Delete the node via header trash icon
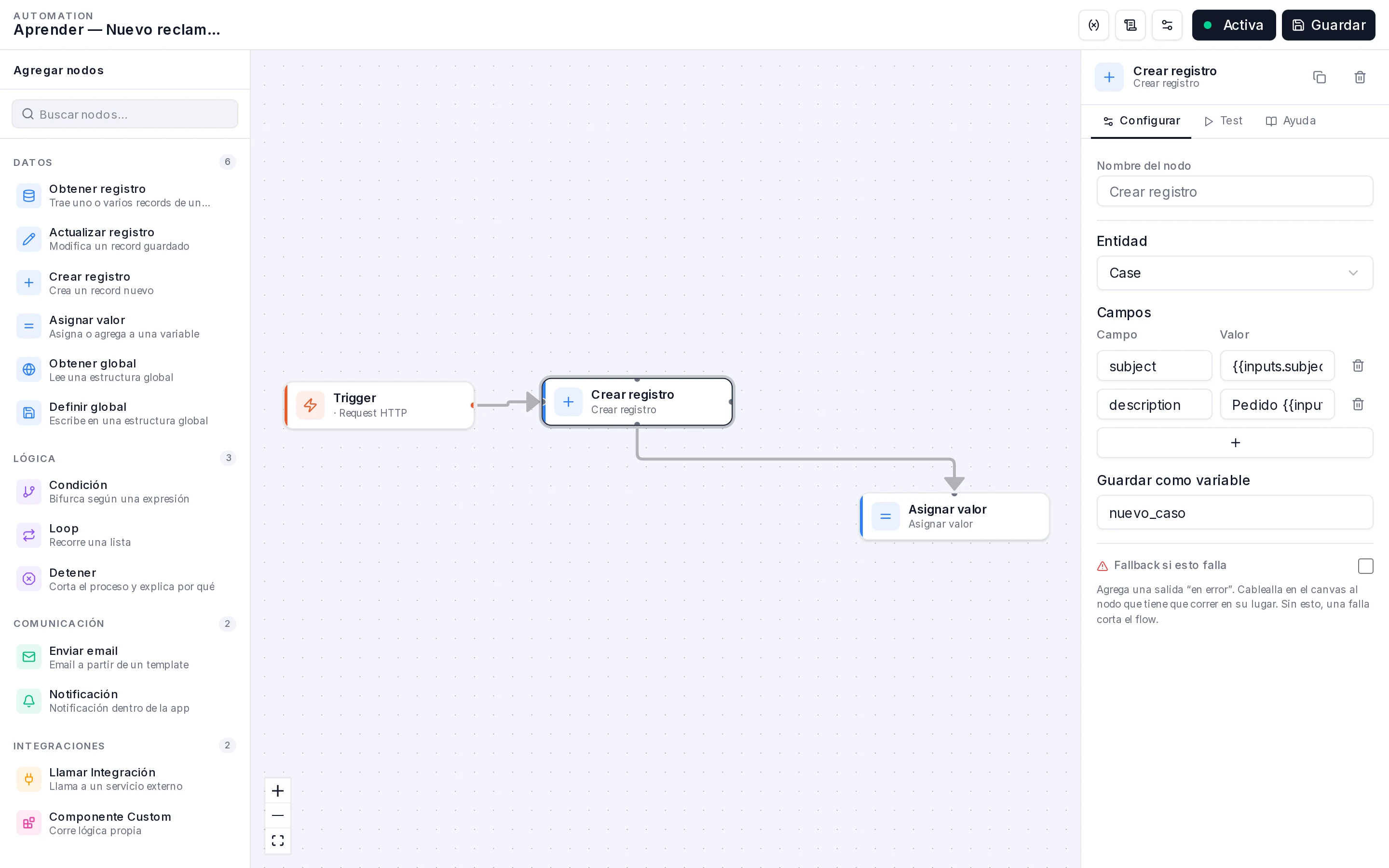 click(x=1360, y=77)
